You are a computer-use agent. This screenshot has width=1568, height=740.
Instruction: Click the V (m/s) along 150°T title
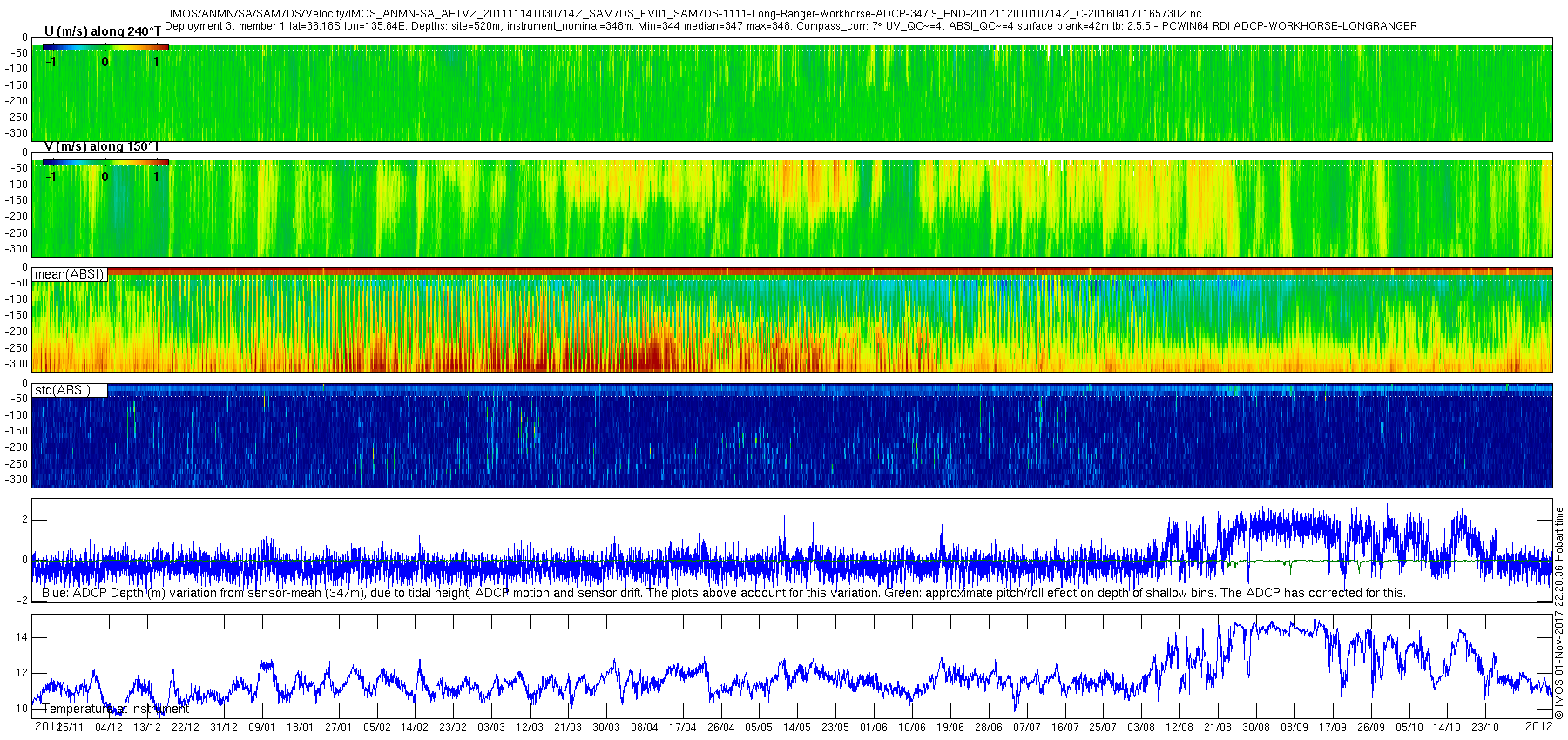tap(101, 146)
